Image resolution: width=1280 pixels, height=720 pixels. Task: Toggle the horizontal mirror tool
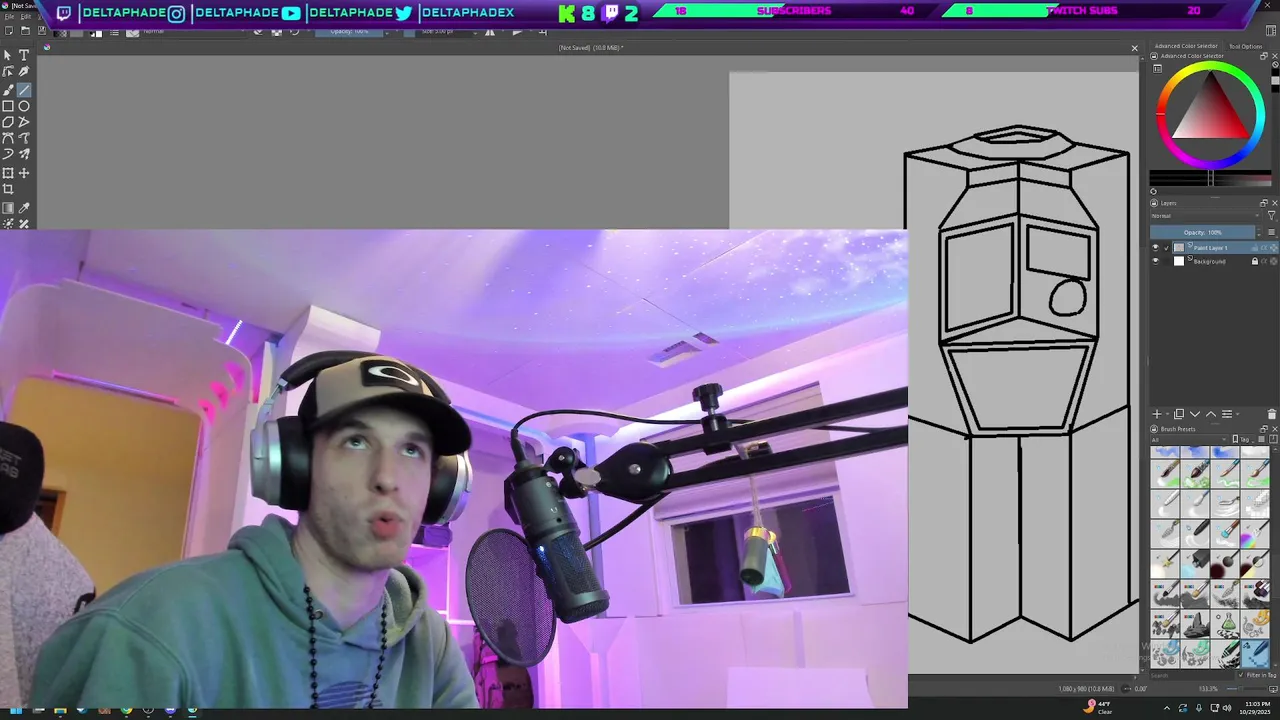489,31
